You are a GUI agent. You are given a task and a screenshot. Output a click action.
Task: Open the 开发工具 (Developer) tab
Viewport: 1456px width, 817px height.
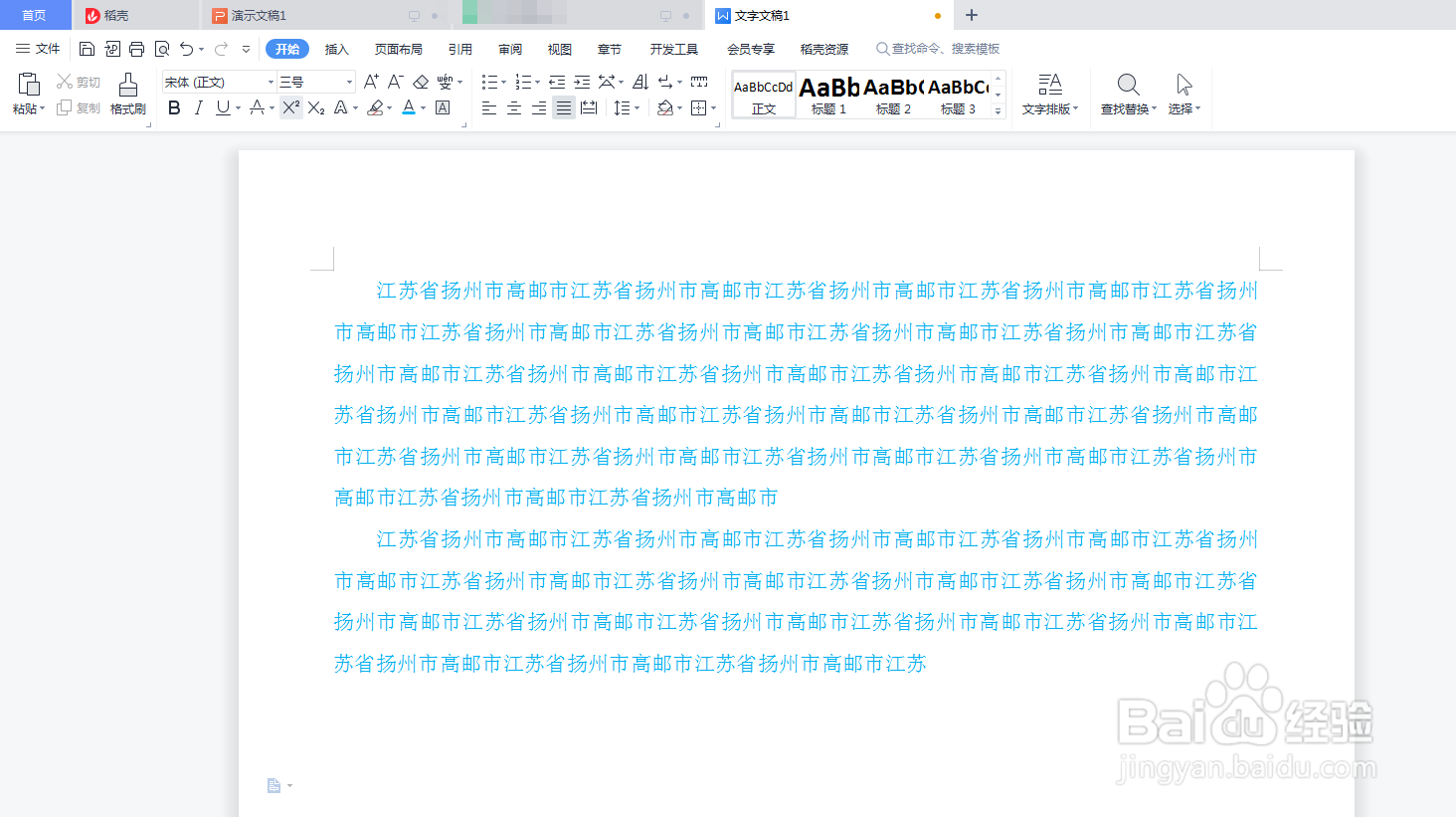(x=674, y=49)
